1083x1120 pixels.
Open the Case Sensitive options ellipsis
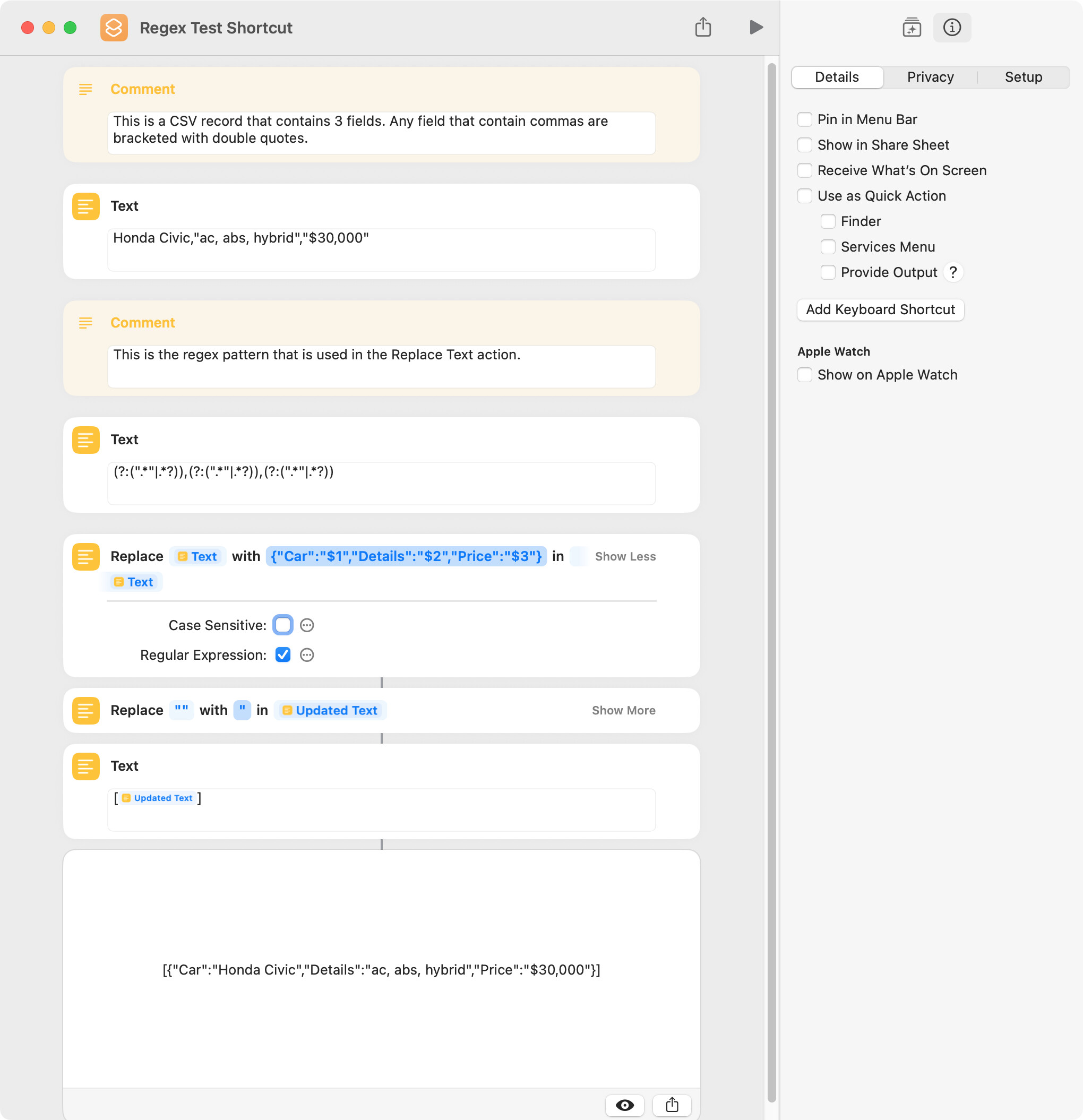307,625
